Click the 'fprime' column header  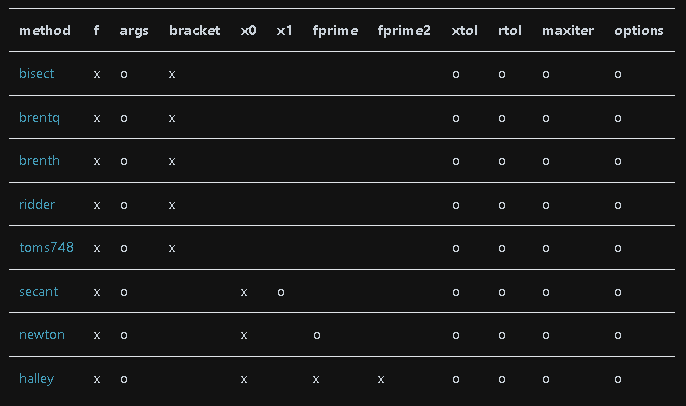click(x=335, y=30)
